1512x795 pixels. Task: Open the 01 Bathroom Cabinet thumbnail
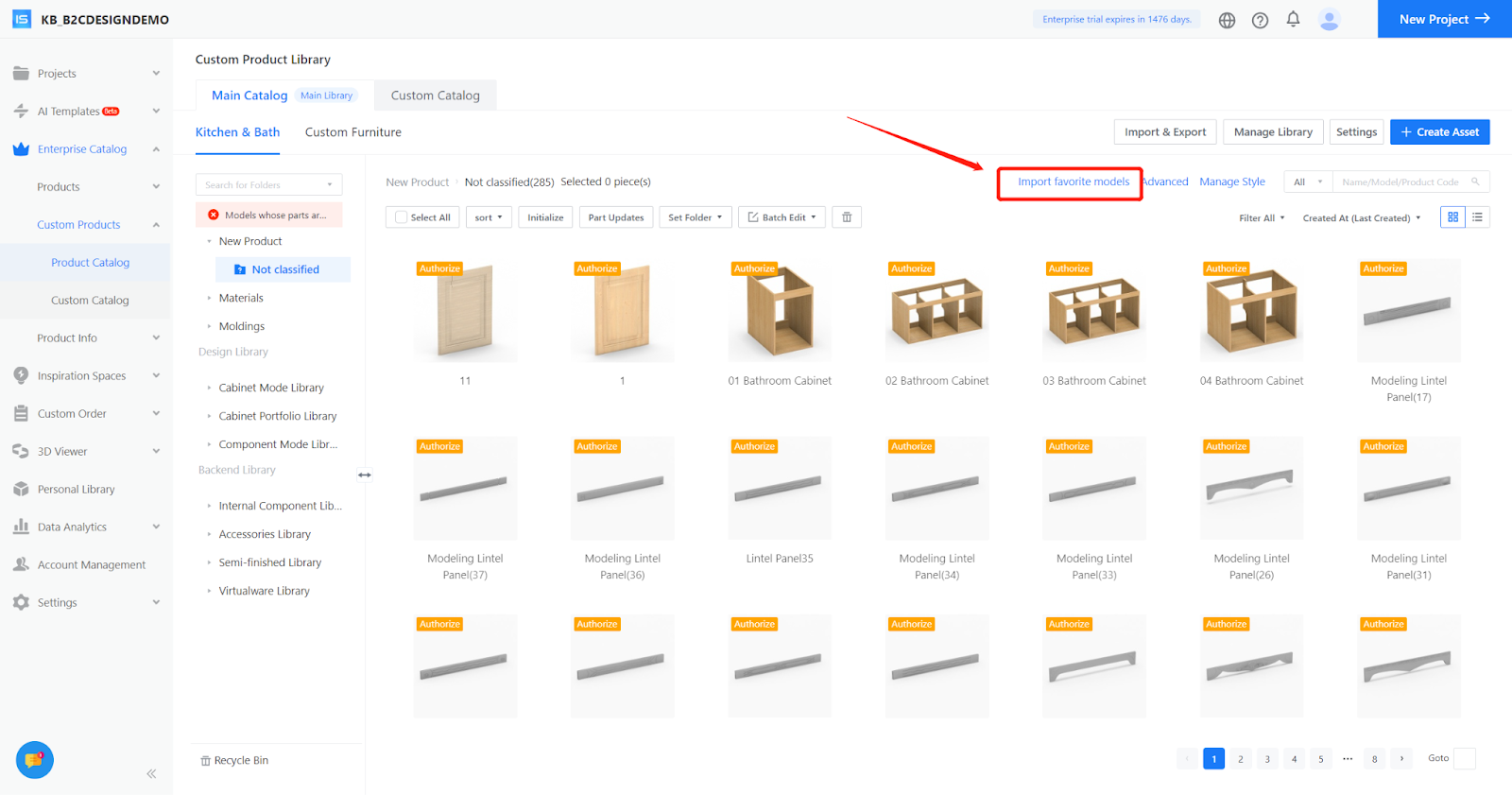(x=780, y=310)
